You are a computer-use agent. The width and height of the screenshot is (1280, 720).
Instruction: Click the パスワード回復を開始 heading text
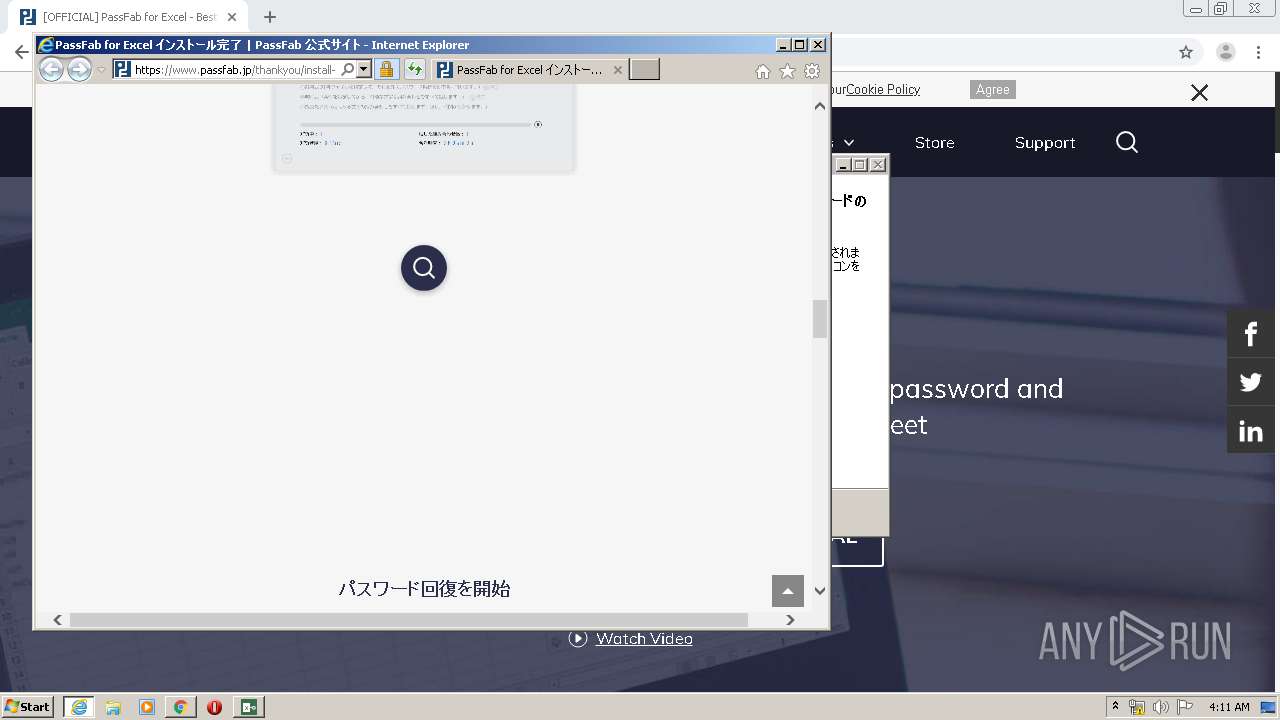pos(424,589)
